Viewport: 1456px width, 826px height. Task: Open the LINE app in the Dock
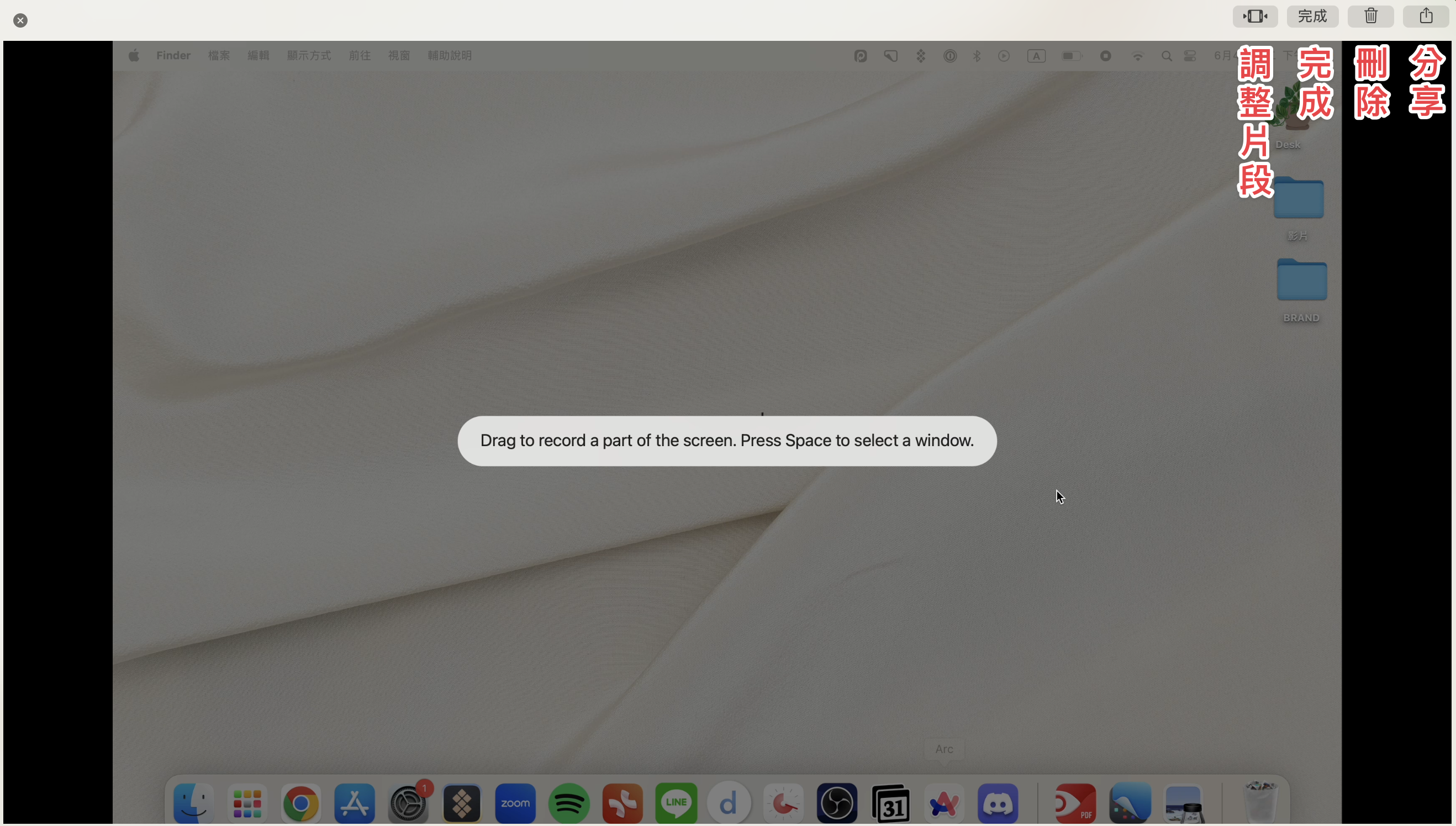tap(676, 803)
